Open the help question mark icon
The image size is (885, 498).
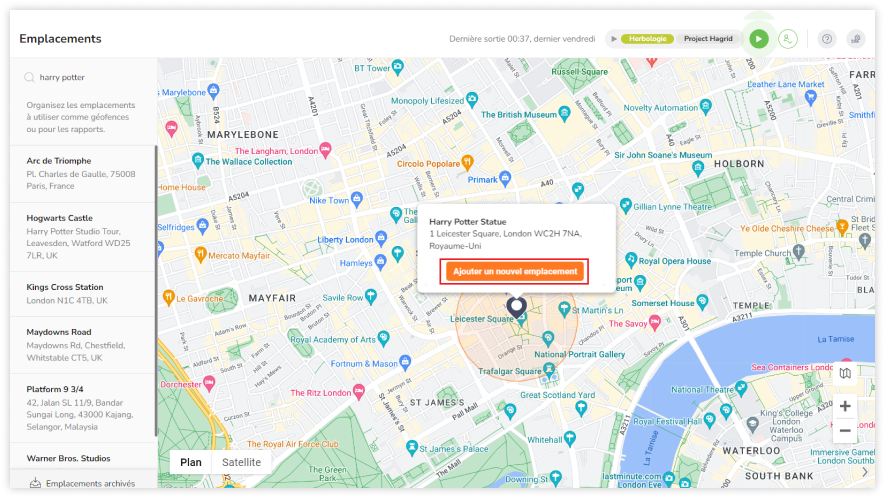tap(827, 39)
